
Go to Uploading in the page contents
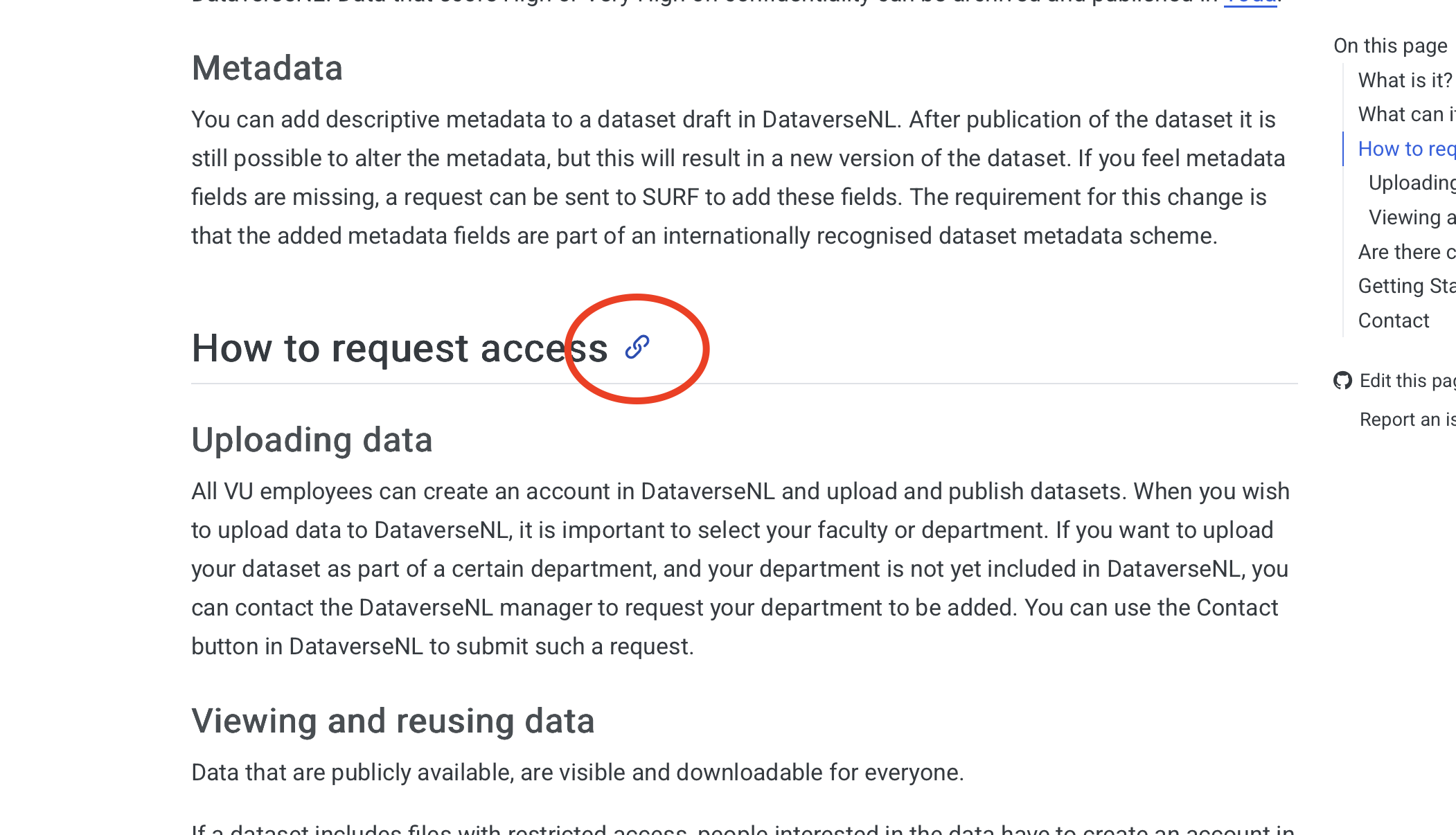(1412, 183)
